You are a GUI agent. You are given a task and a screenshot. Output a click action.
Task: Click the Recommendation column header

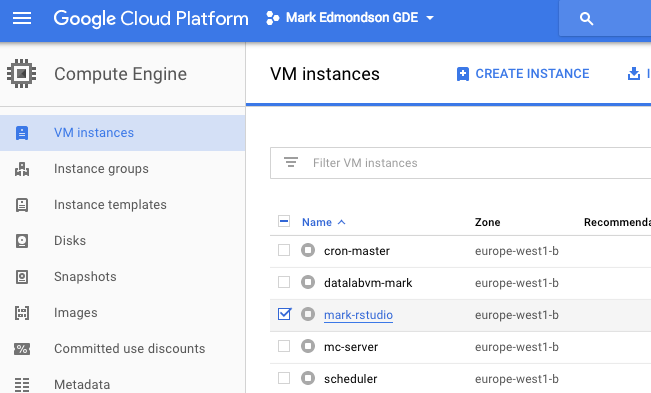(x=617, y=222)
